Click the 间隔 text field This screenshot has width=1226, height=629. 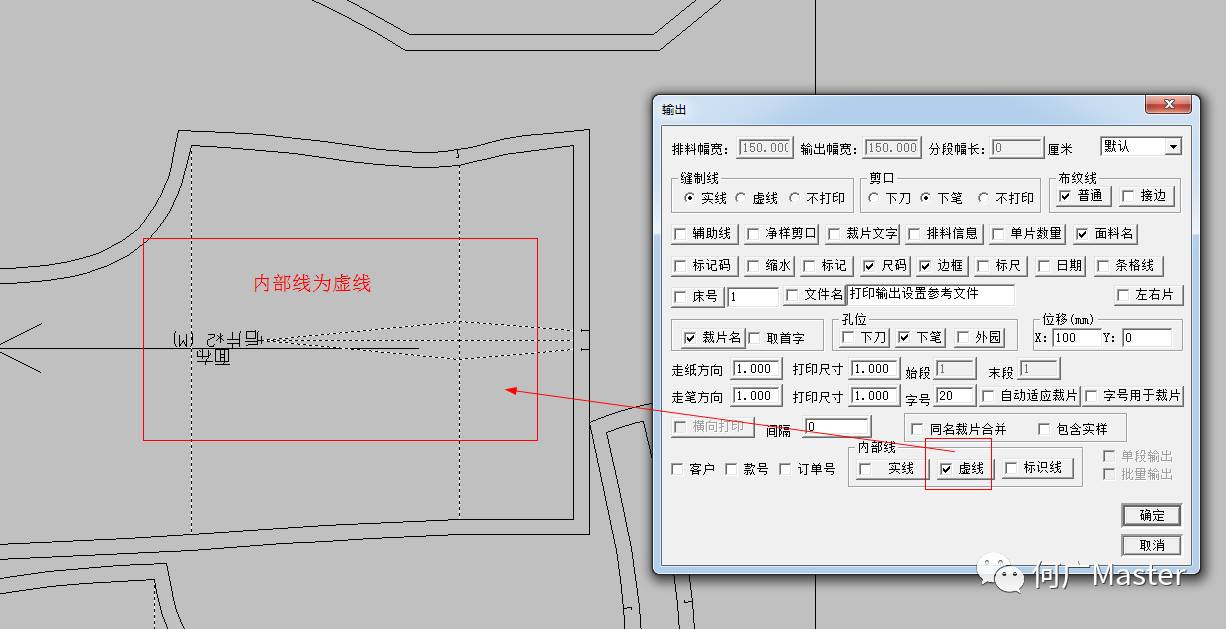point(836,428)
